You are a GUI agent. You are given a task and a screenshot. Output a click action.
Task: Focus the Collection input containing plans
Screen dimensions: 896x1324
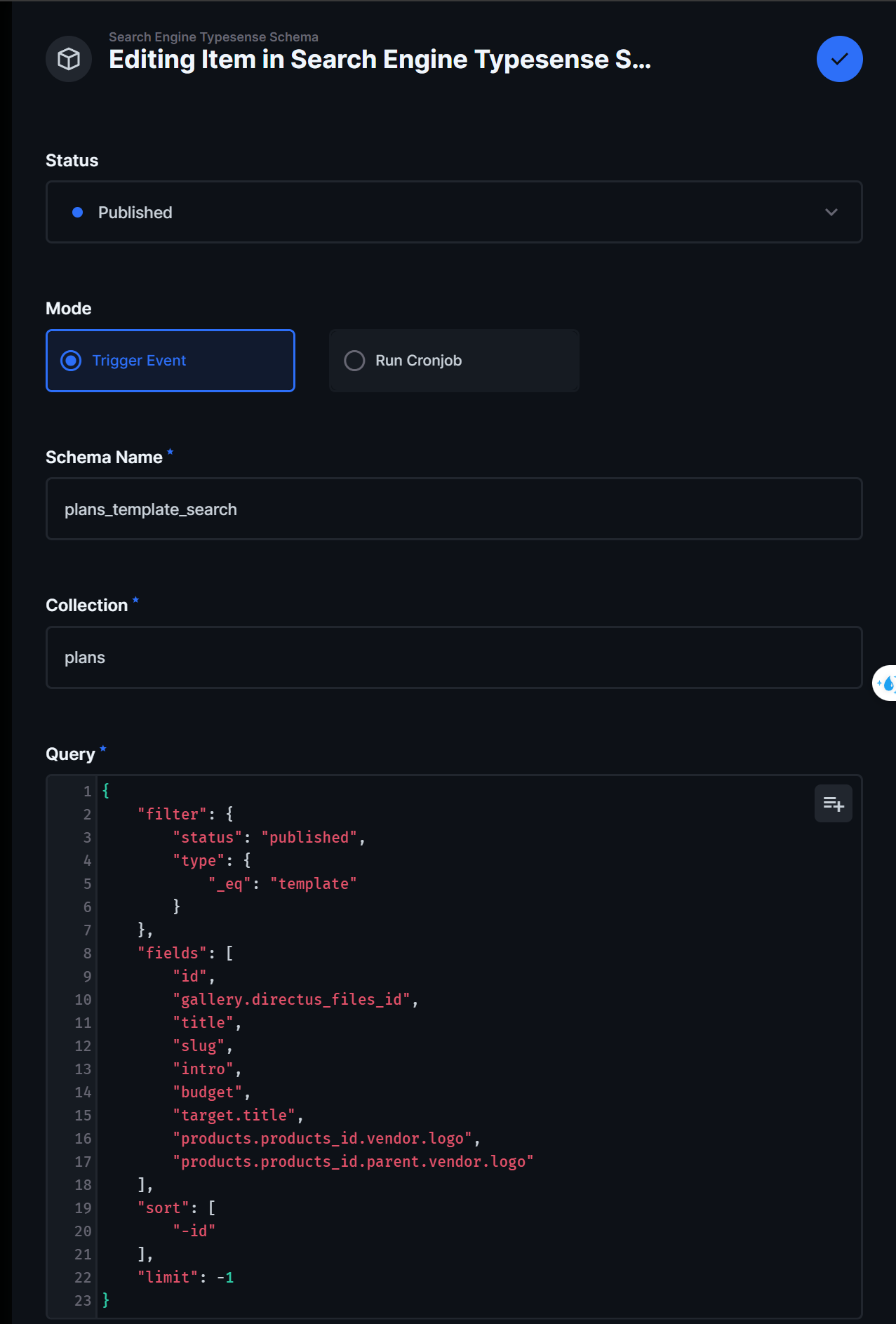[453, 657]
